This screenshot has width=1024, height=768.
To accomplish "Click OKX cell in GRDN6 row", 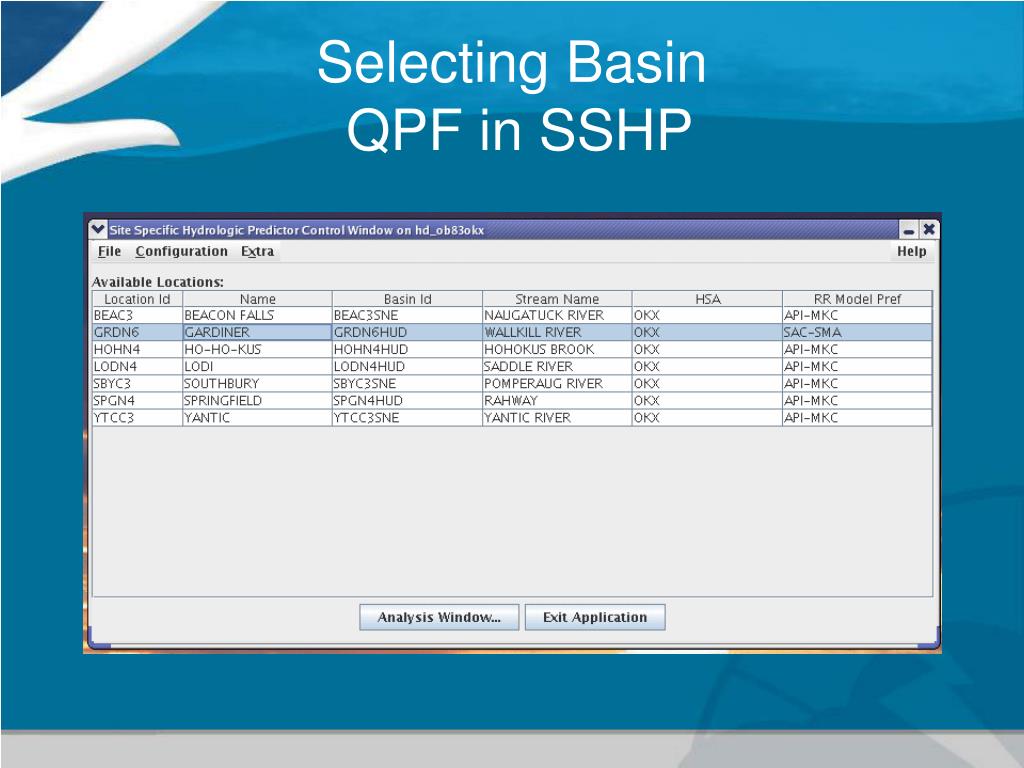I will pyautogui.click(x=707, y=332).
